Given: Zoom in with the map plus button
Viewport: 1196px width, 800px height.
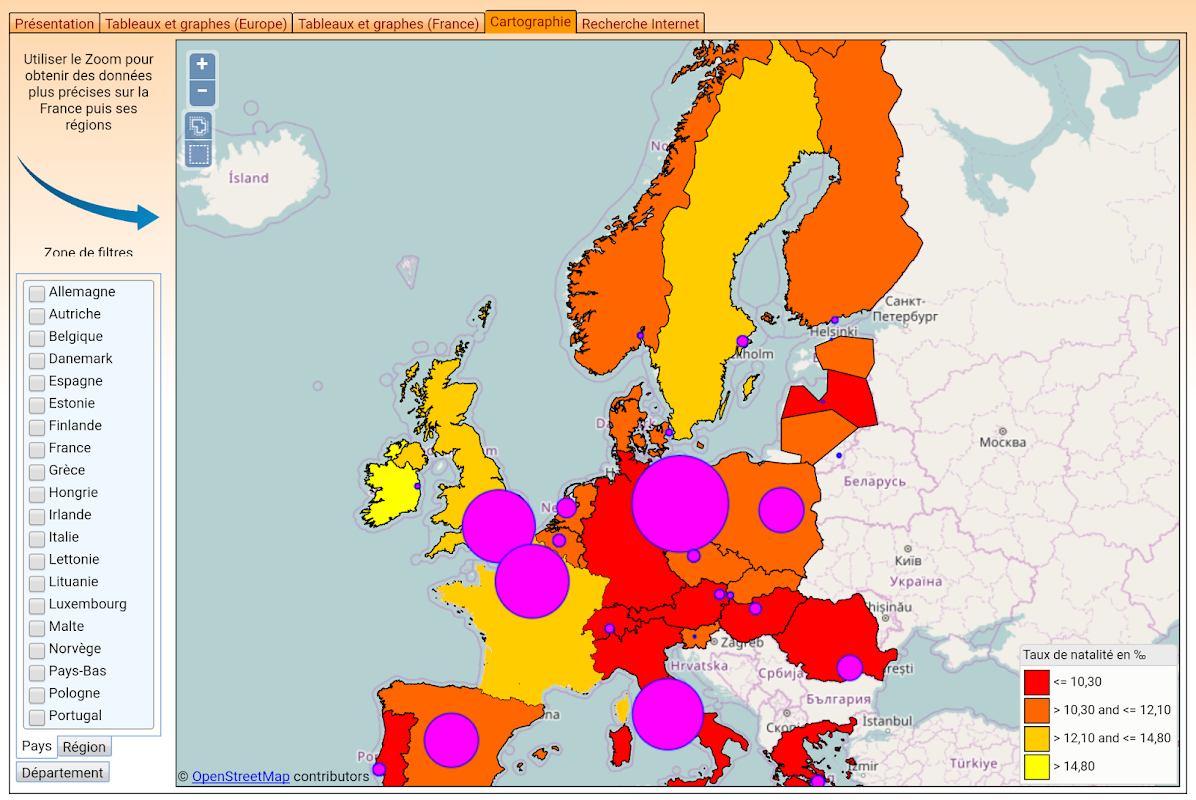Looking at the screenshot, I should coord(202,65).
